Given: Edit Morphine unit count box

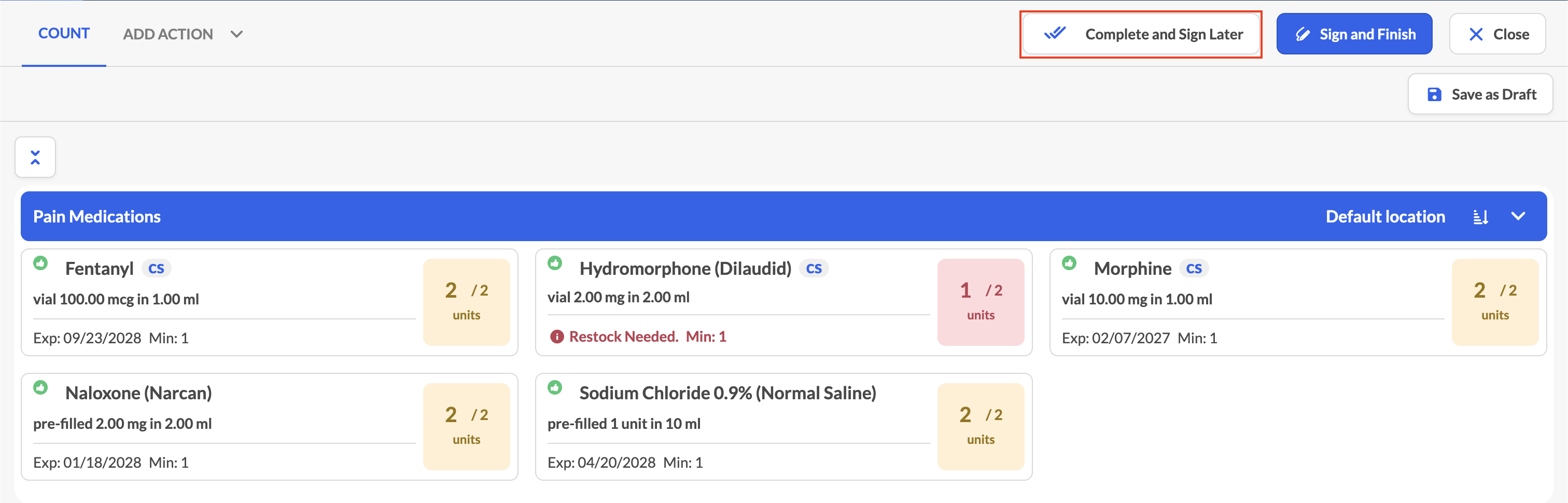Looking at the screenshot, I should point(1495,303).
